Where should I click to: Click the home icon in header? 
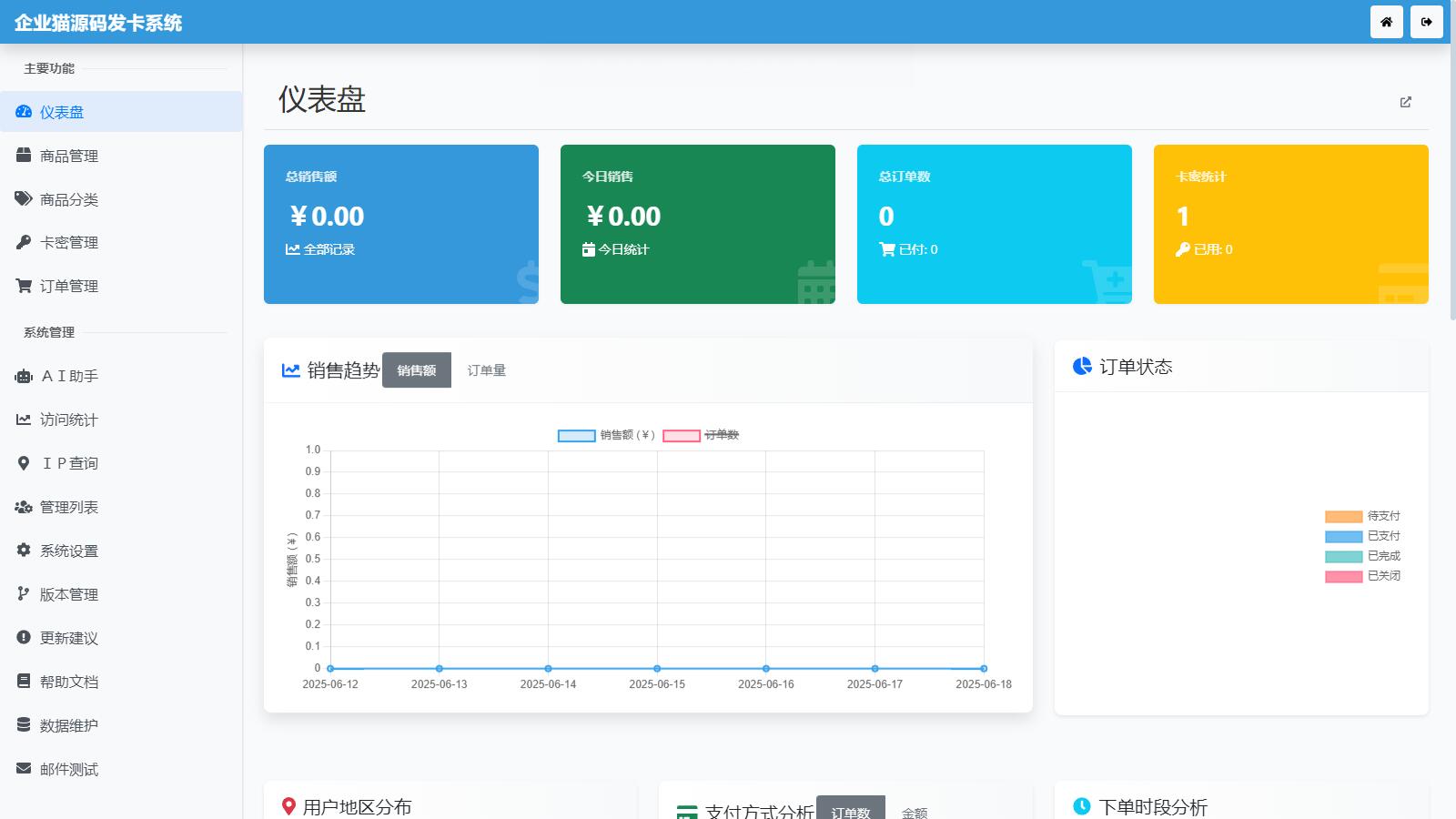click(x=1386, y=22)
